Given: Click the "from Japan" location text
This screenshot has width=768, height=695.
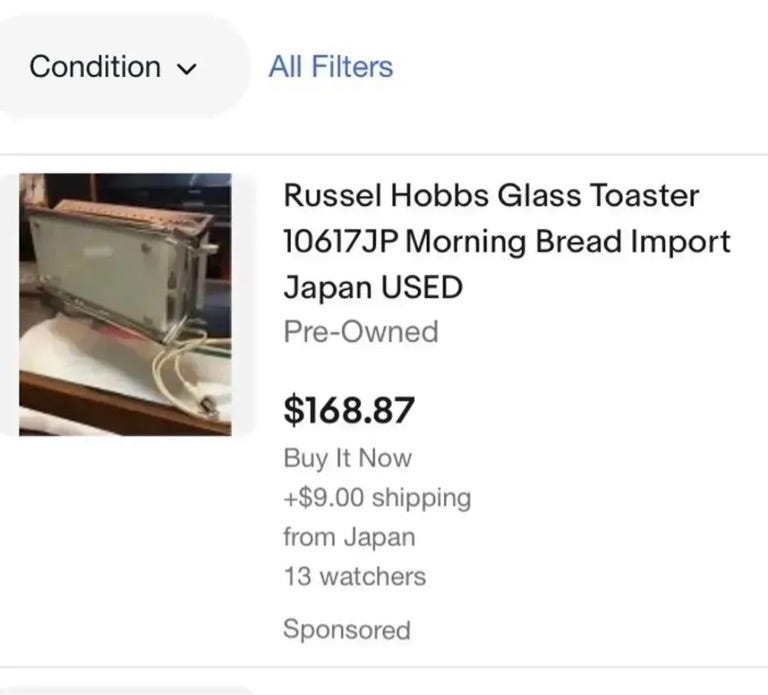Looking at the screenshot, I should click(x=348, y=536).
